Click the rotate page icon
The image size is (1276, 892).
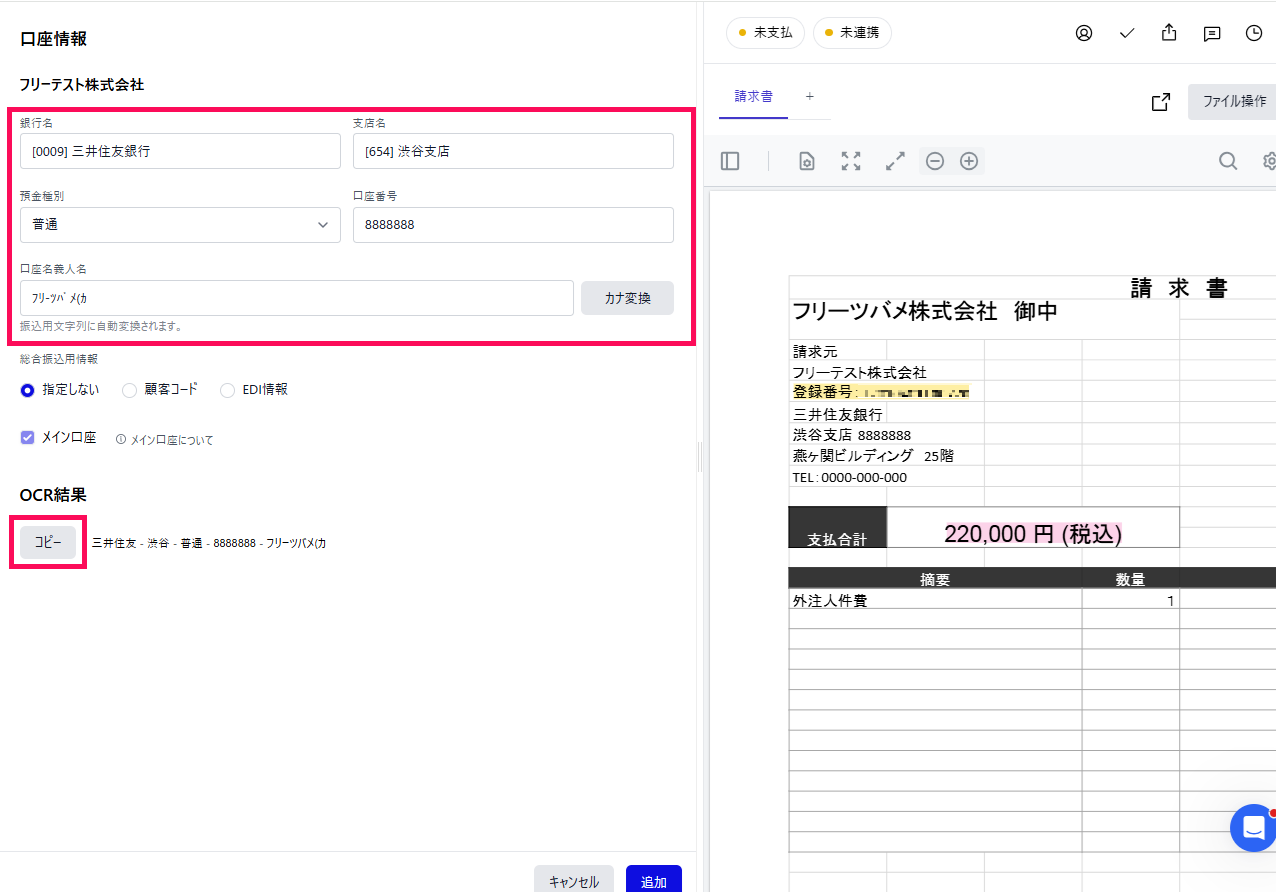point(807,161)
